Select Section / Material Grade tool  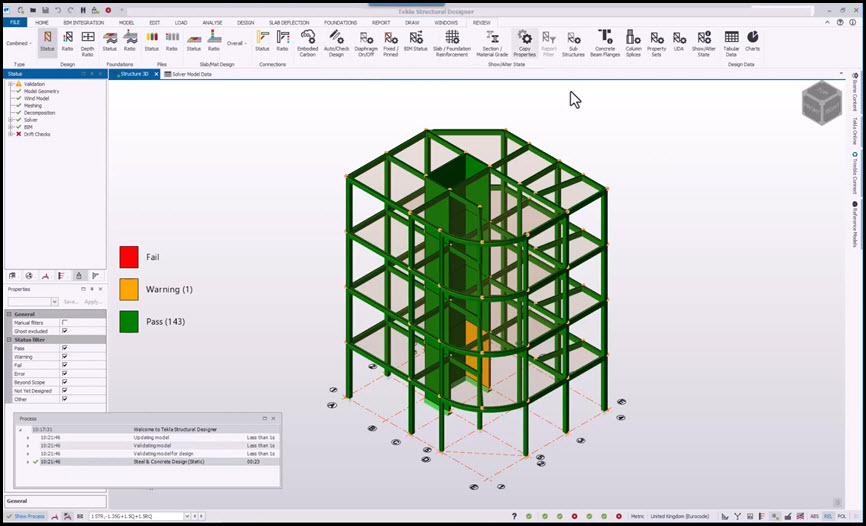492,43
